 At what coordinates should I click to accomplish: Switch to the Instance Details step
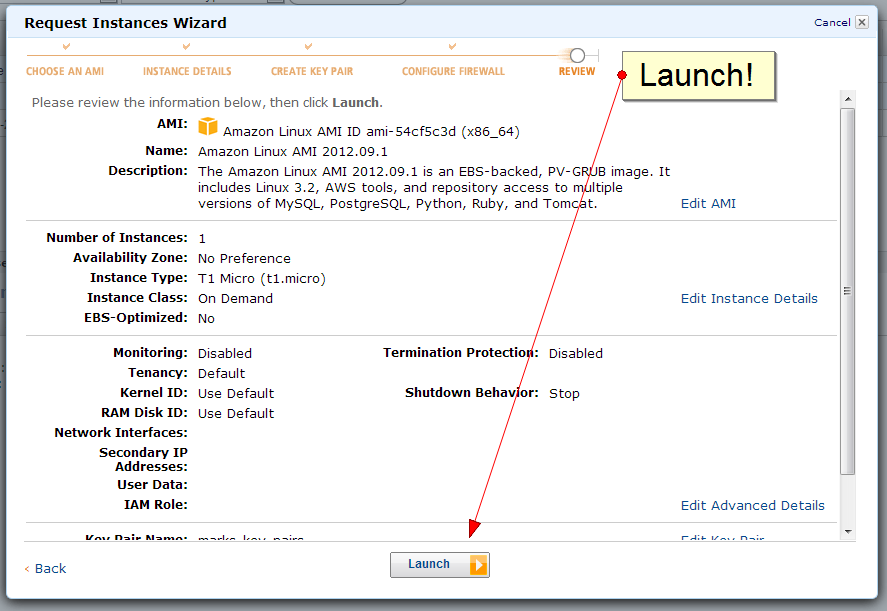pyautogui.click(x=187, y=71)
